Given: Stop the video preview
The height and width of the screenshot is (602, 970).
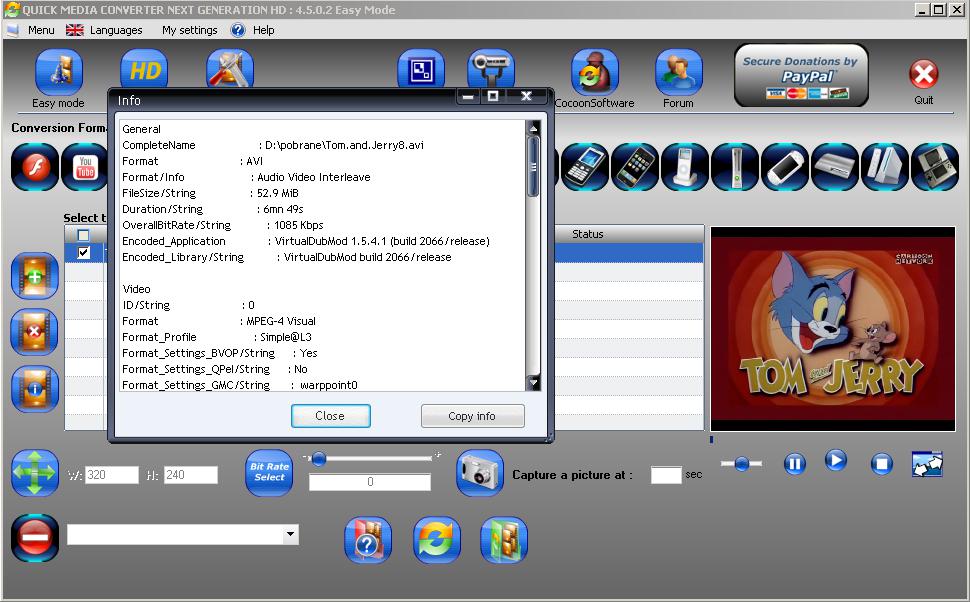Looking at the screenshot, I should tap(882, 463).
